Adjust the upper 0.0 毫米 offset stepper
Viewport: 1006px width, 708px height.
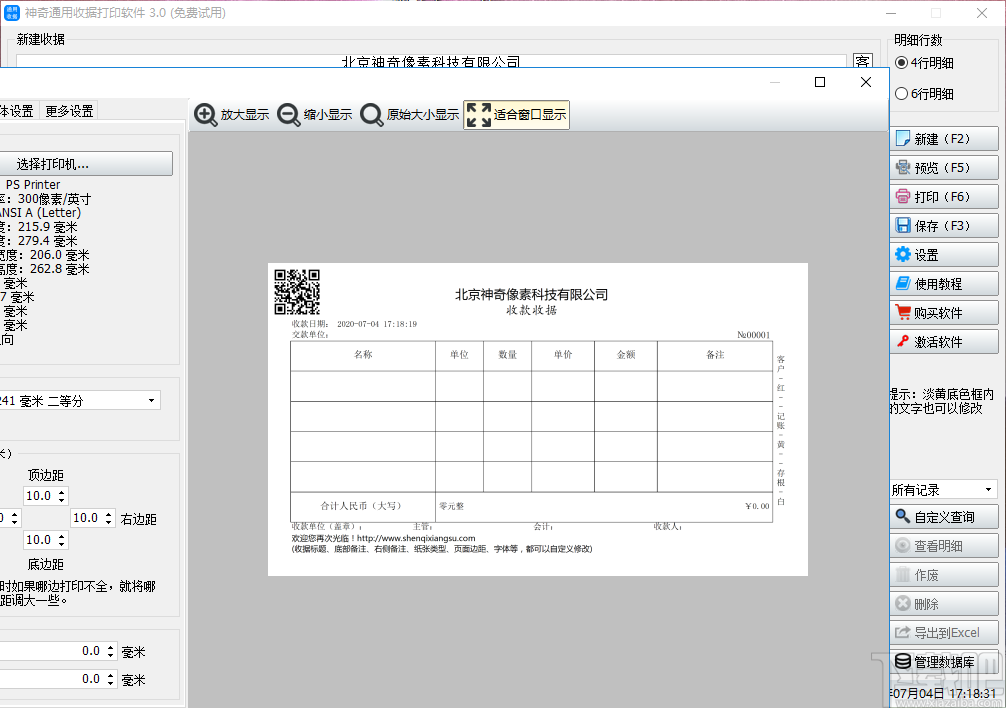click(x=110, y=652)
